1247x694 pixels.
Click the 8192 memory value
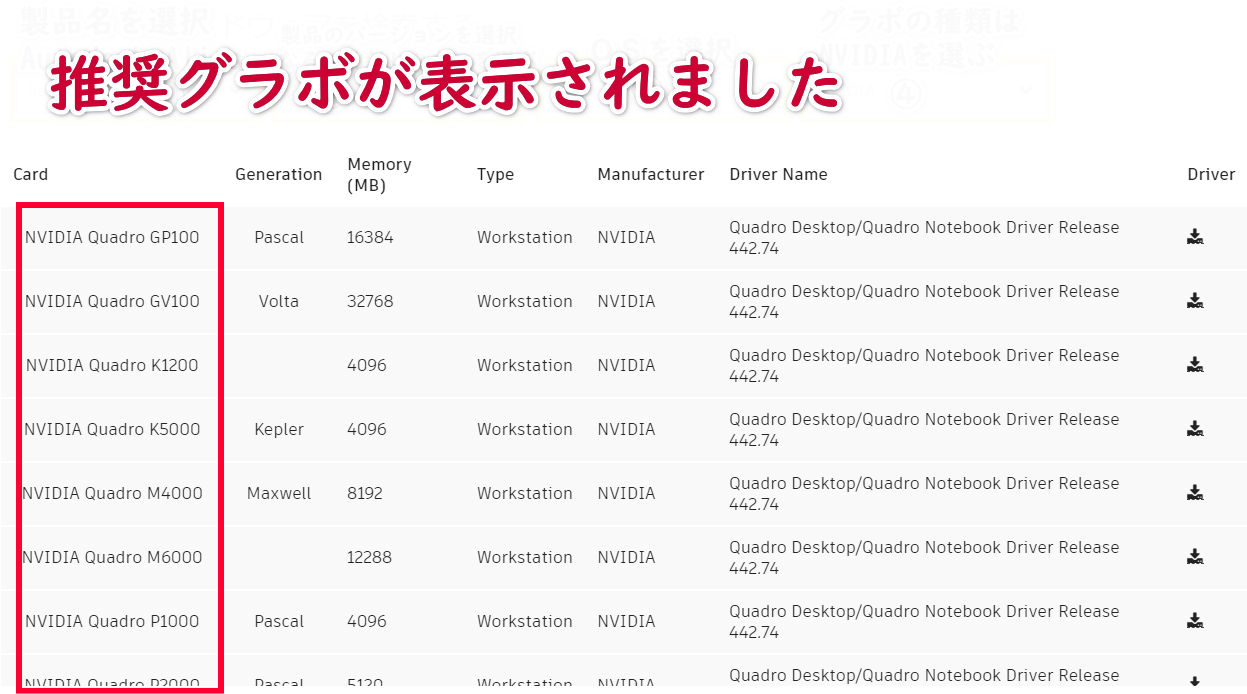365,493
